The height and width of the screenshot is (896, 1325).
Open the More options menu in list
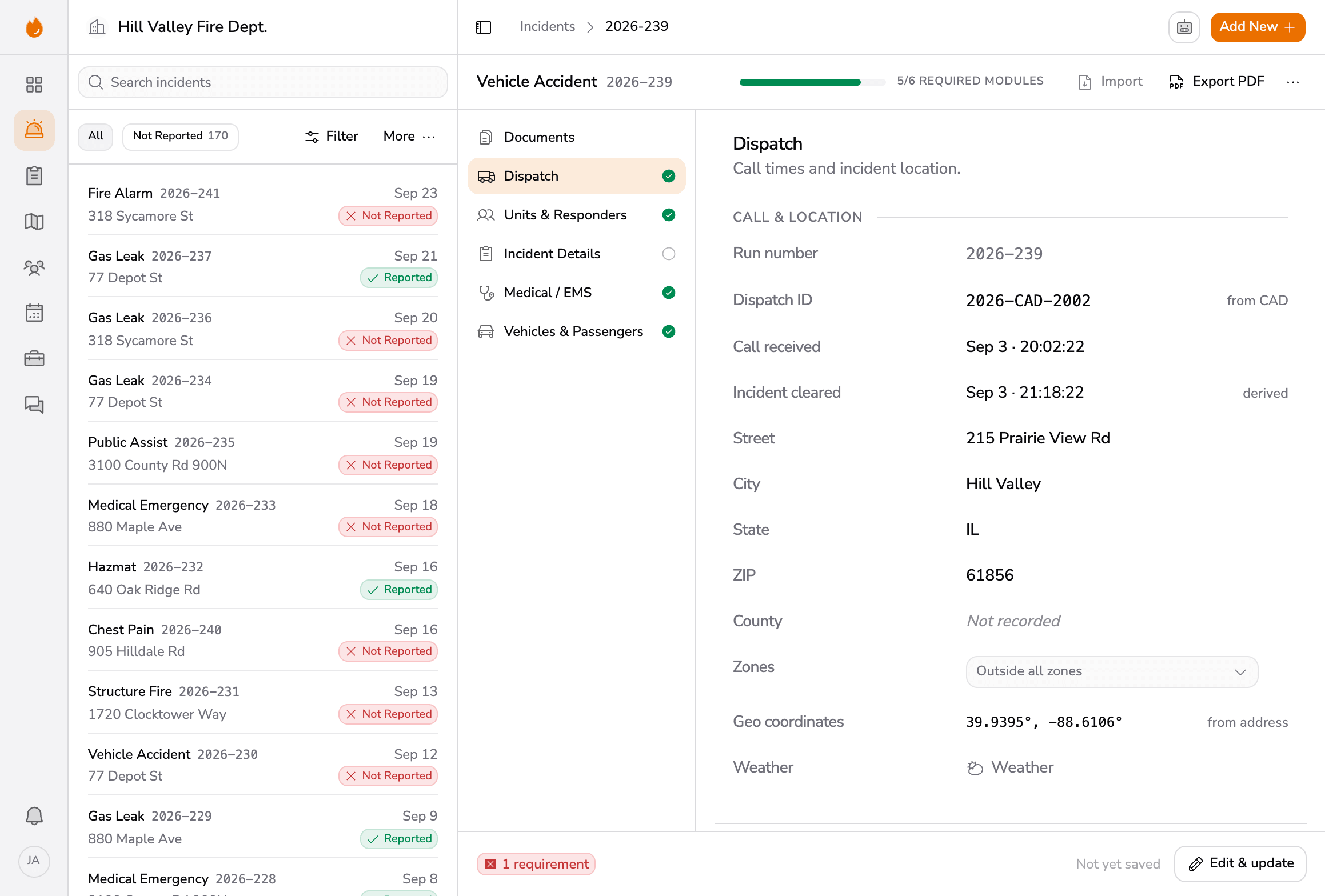pos(409,136)
